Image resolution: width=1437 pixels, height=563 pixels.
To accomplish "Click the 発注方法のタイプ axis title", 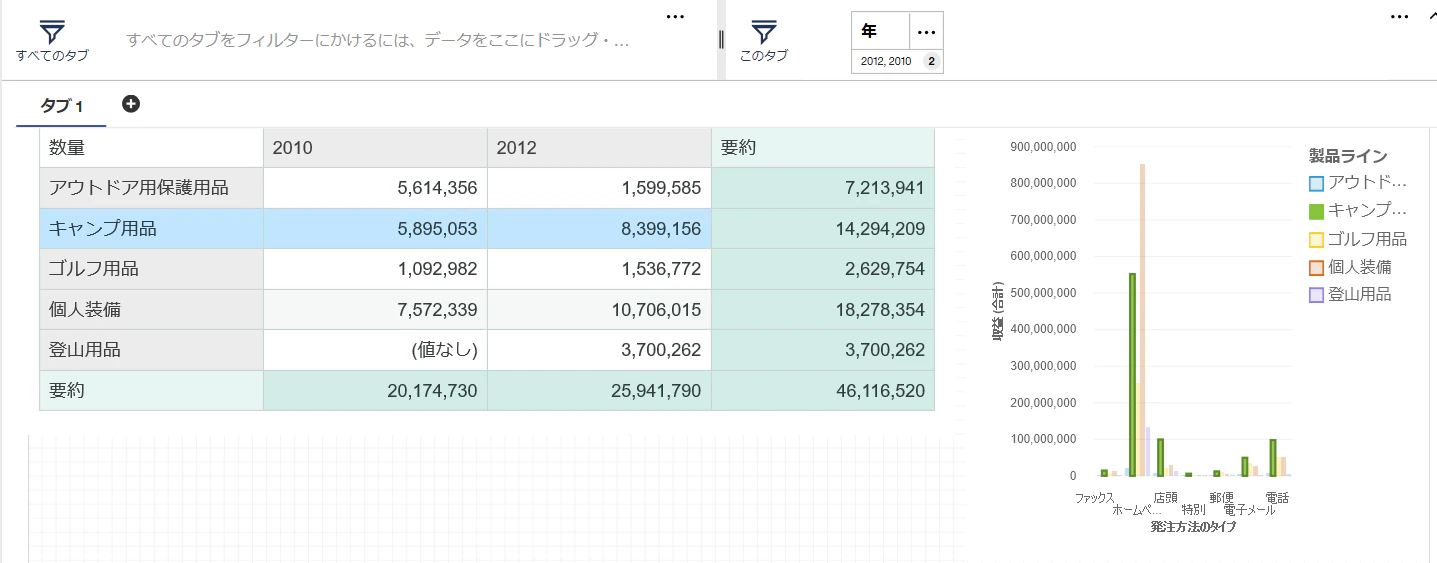I will 1193,527.
